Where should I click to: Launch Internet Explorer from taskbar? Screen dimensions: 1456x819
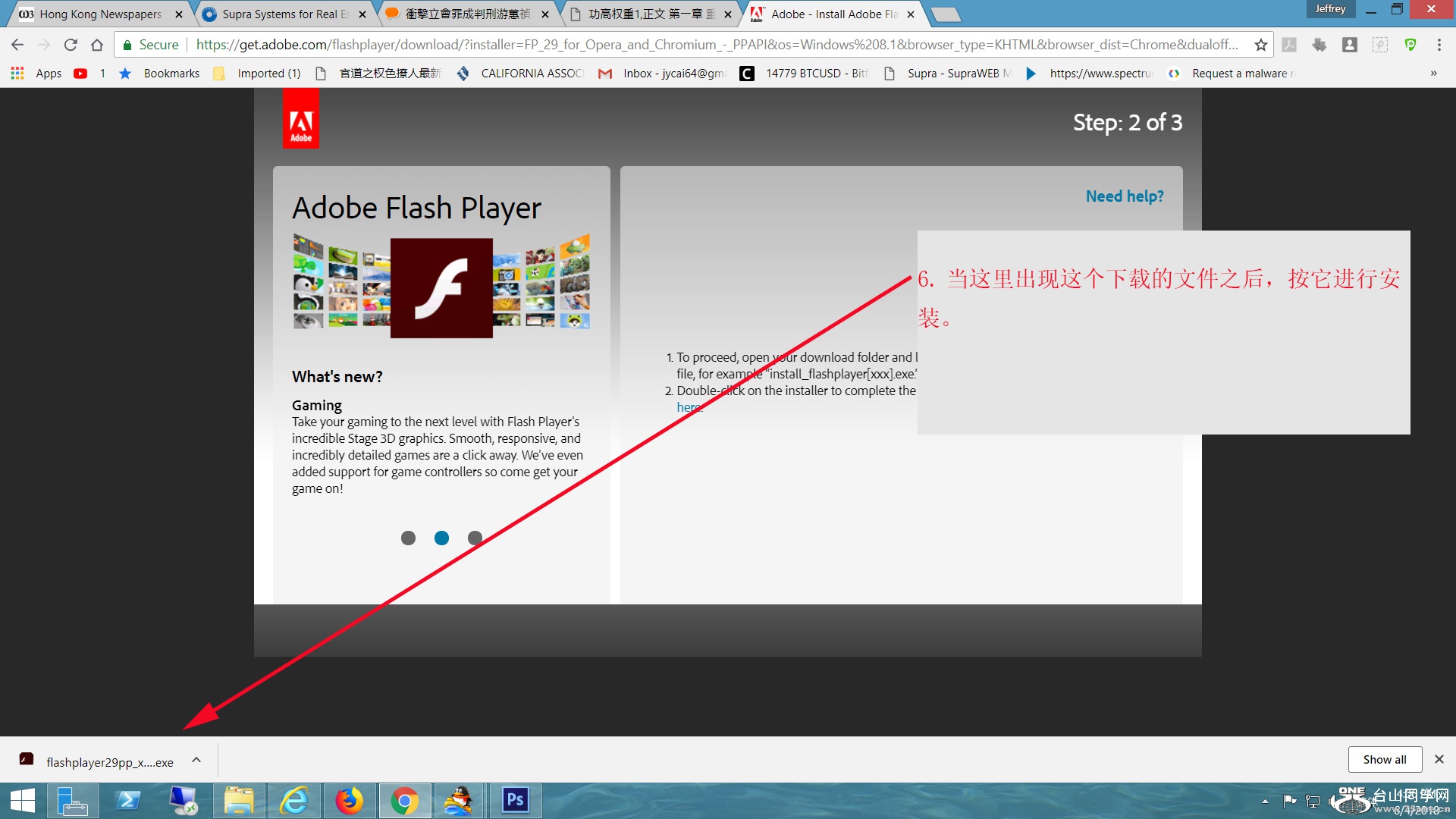pyautogui.click(x=294, y=801)
